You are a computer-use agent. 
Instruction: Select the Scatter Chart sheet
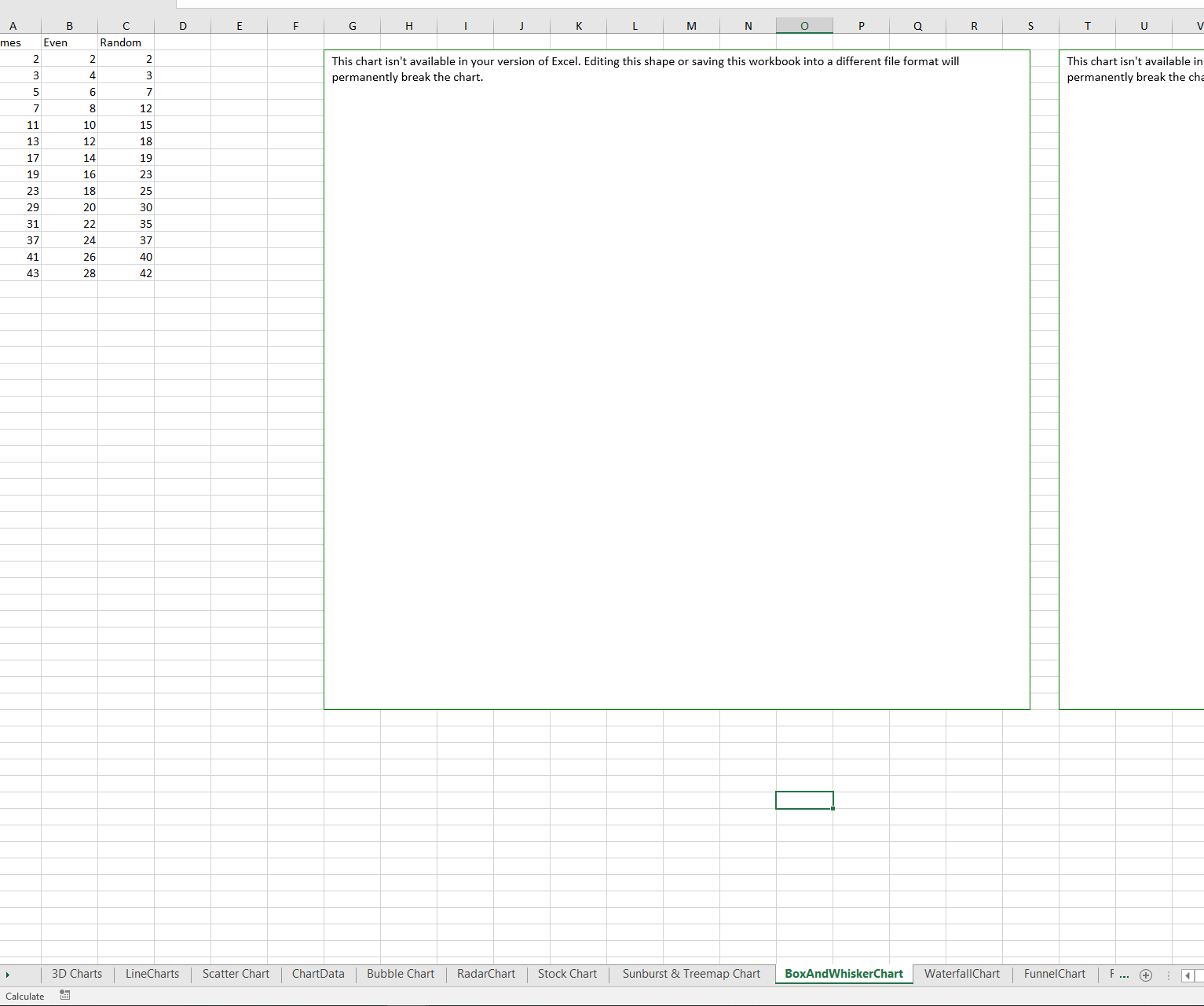[236, 974]
